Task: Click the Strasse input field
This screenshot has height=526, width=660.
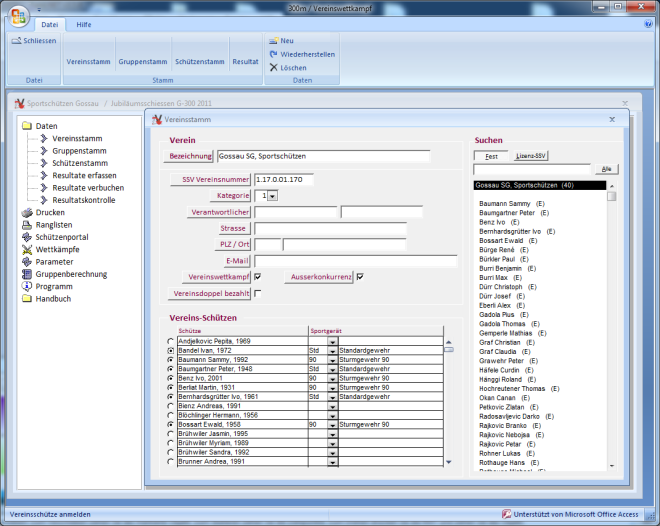Action: tap(328, 229)
